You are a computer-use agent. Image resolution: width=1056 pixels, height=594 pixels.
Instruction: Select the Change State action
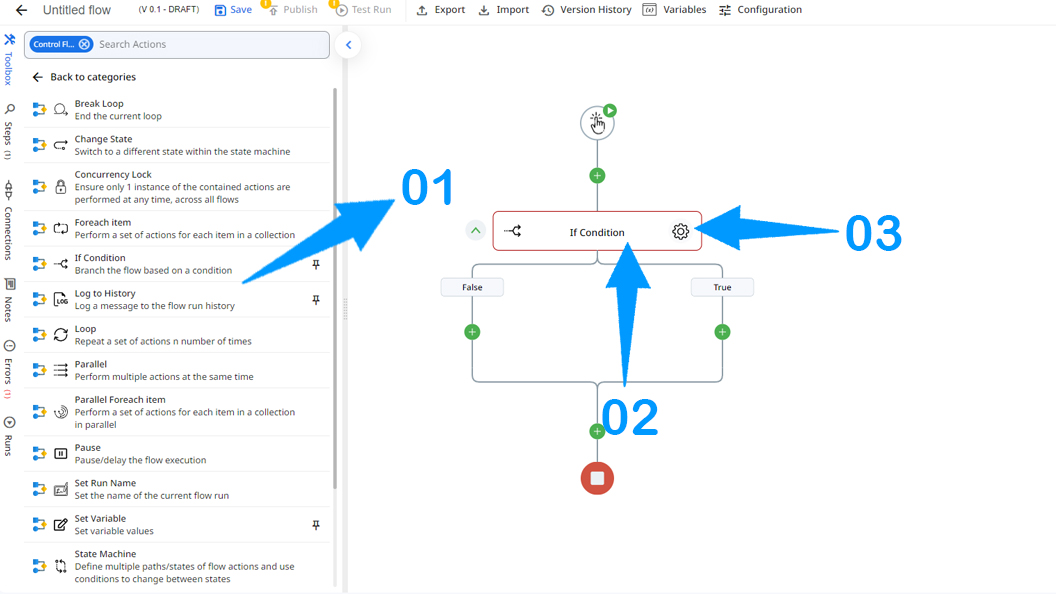click(x=178, y=145)
